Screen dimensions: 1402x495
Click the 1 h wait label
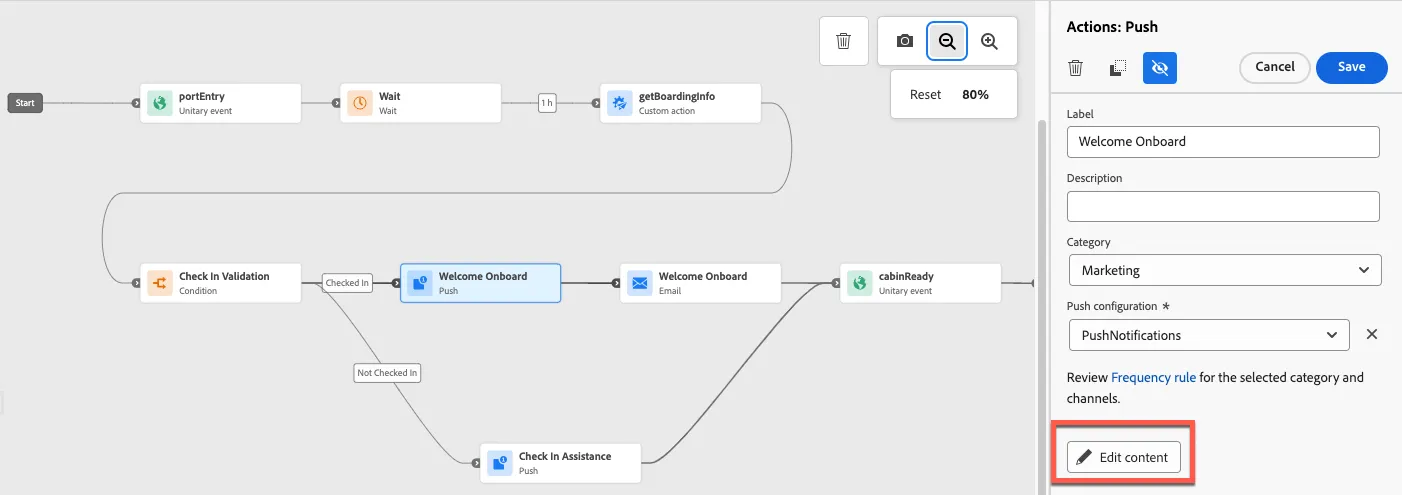547,103
